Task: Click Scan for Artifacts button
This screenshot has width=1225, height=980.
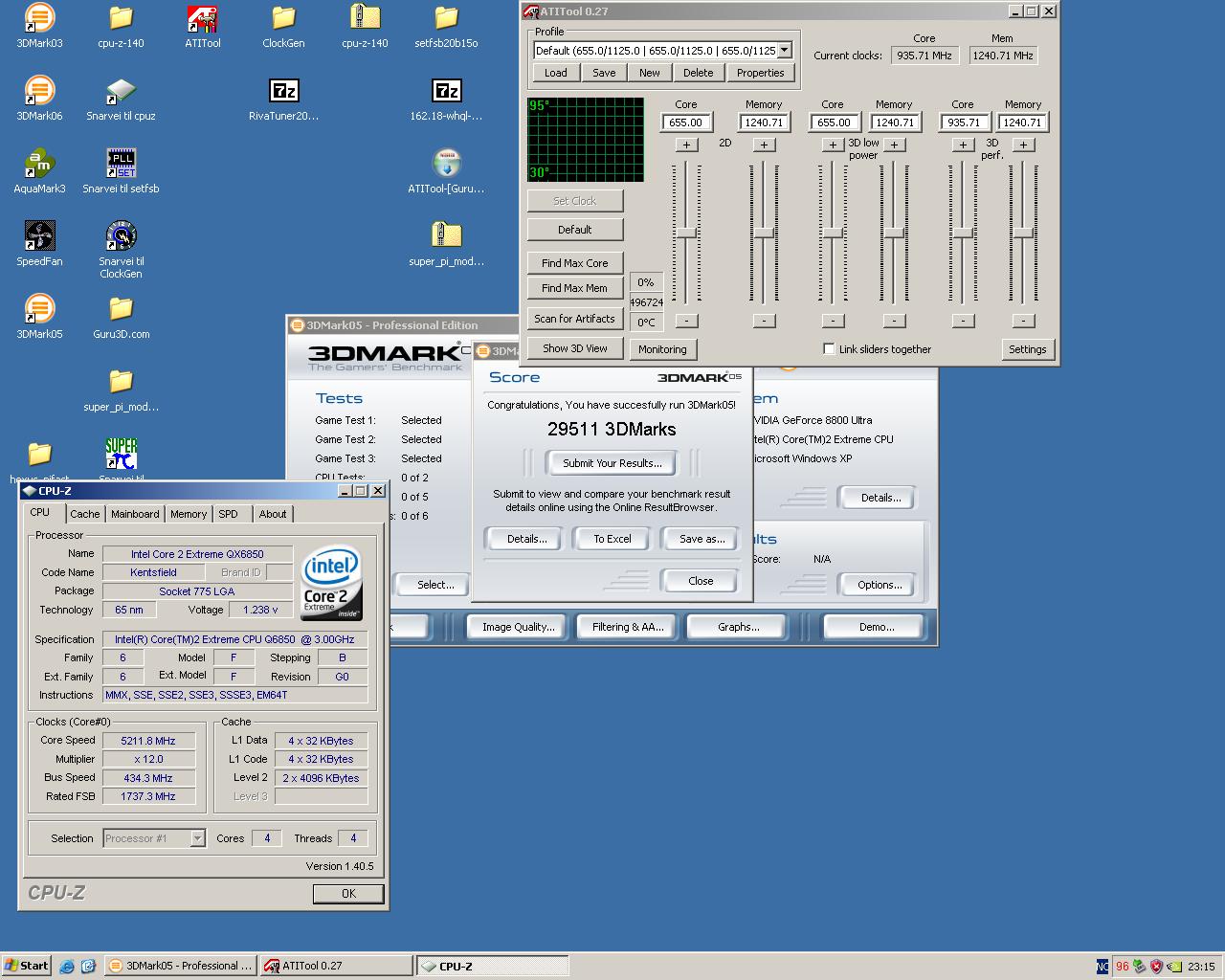Action: coord(574,319)
